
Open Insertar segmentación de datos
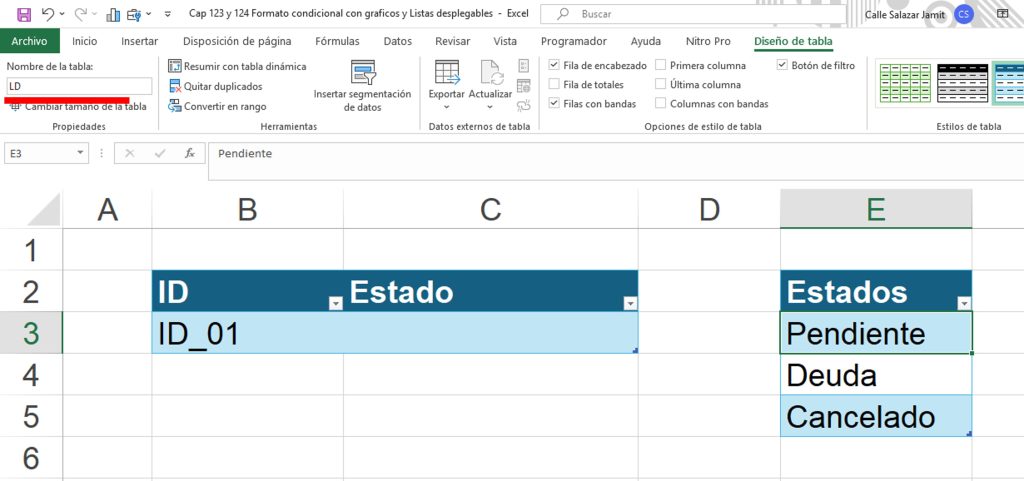(362, 86)
